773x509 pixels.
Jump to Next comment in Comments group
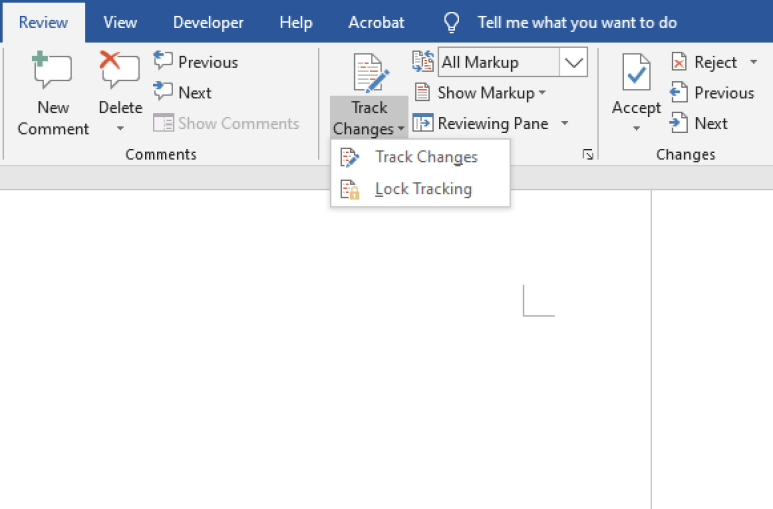pyautogui.click(x=182, y=92)
